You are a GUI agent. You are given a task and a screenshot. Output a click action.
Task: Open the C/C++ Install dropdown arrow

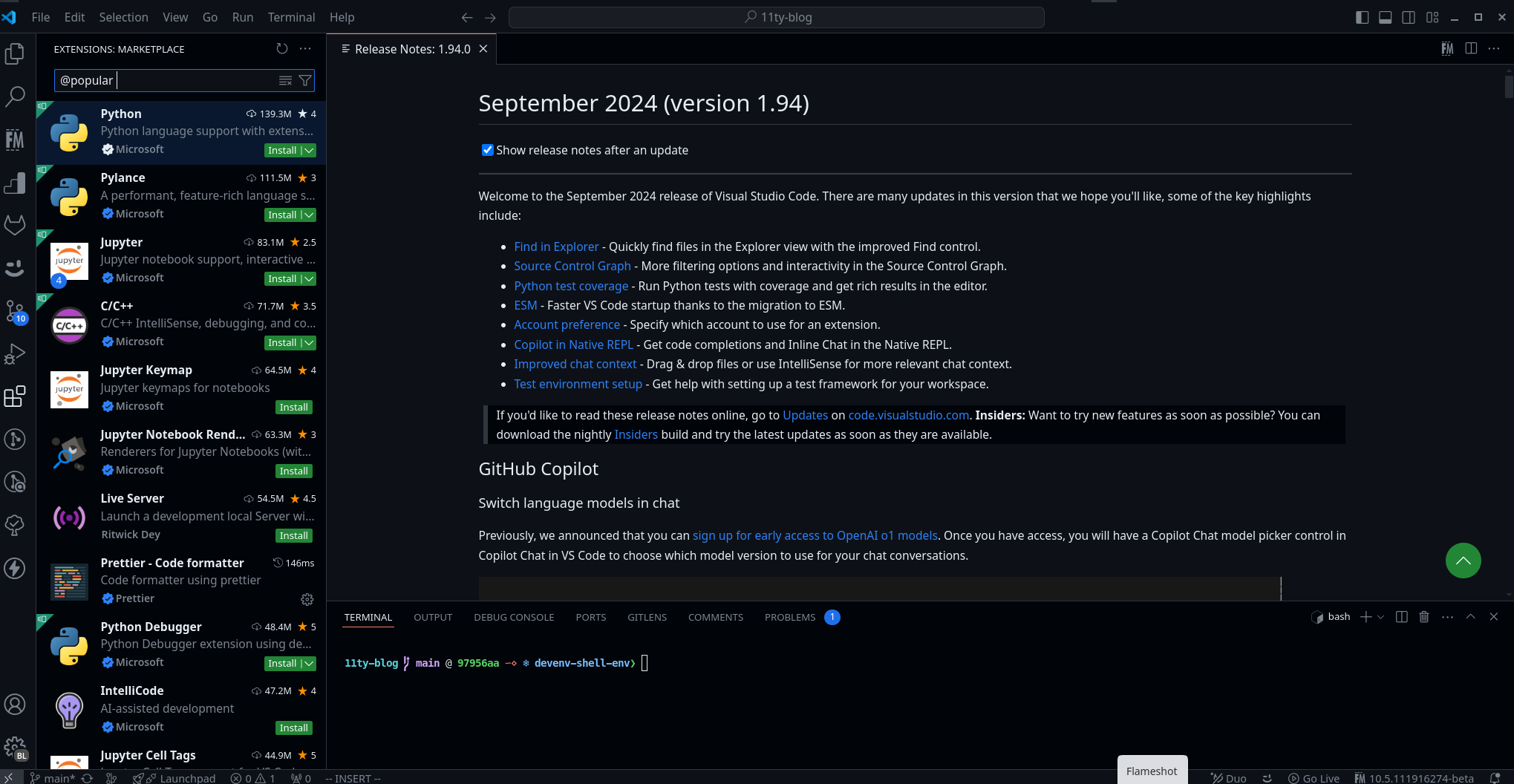[309, 342]
